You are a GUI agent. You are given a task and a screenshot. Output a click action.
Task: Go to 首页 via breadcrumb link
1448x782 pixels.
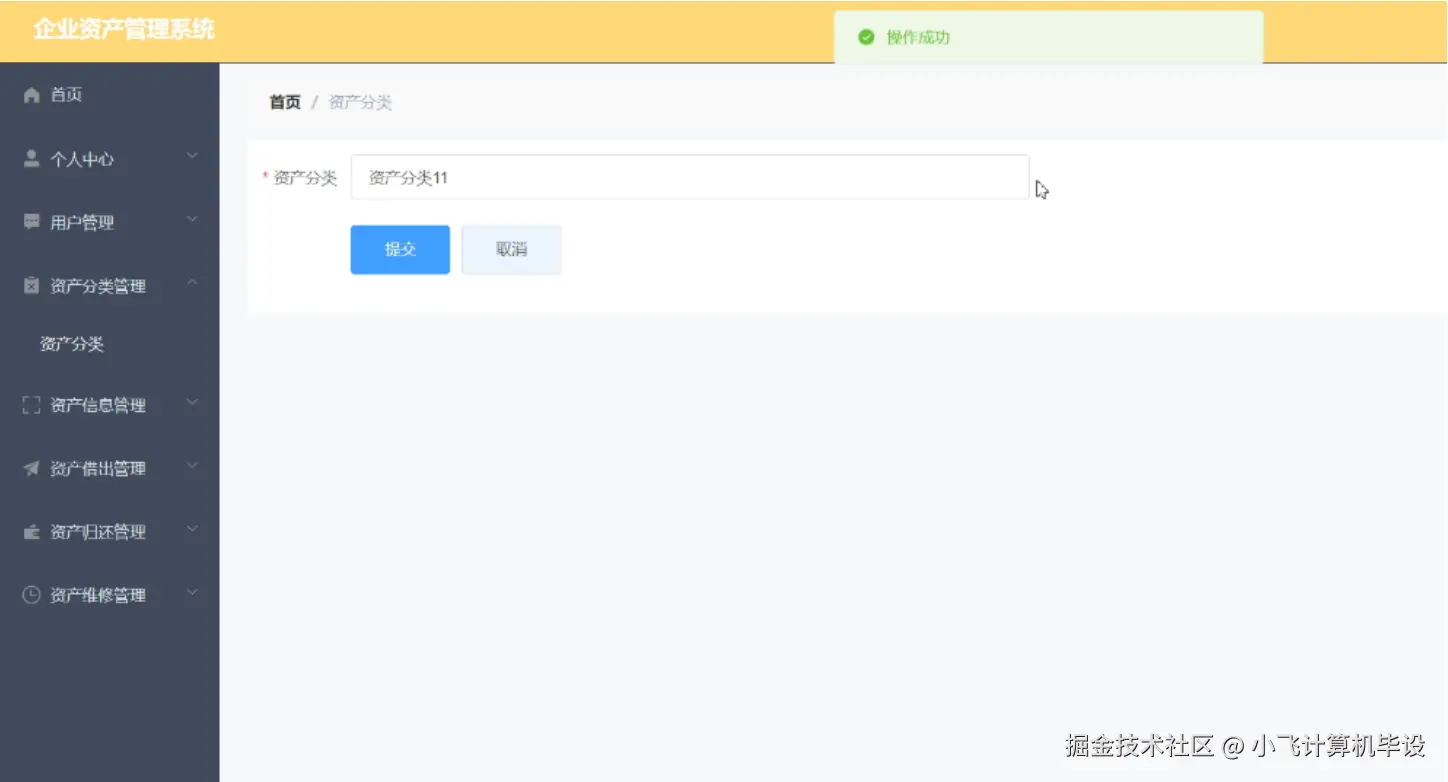[x=285, y=102]
